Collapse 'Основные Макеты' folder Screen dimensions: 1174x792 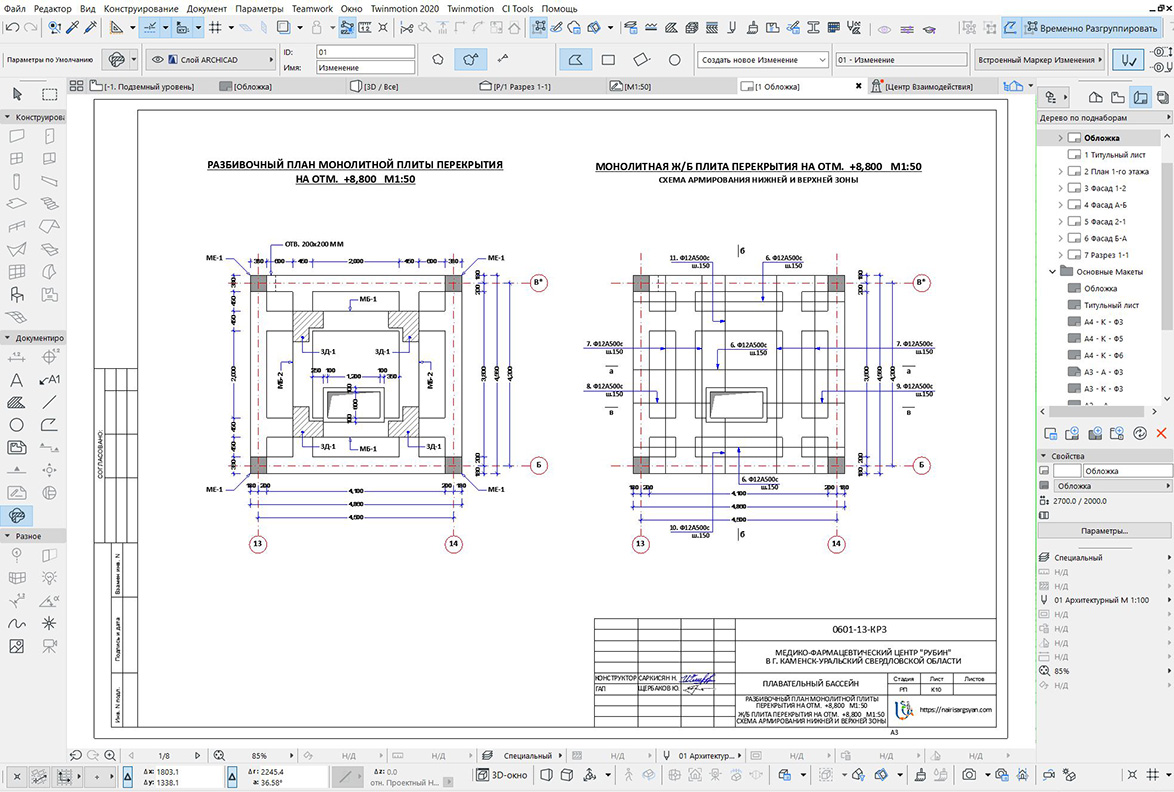pyautogui.click(x=1053, y=272)
